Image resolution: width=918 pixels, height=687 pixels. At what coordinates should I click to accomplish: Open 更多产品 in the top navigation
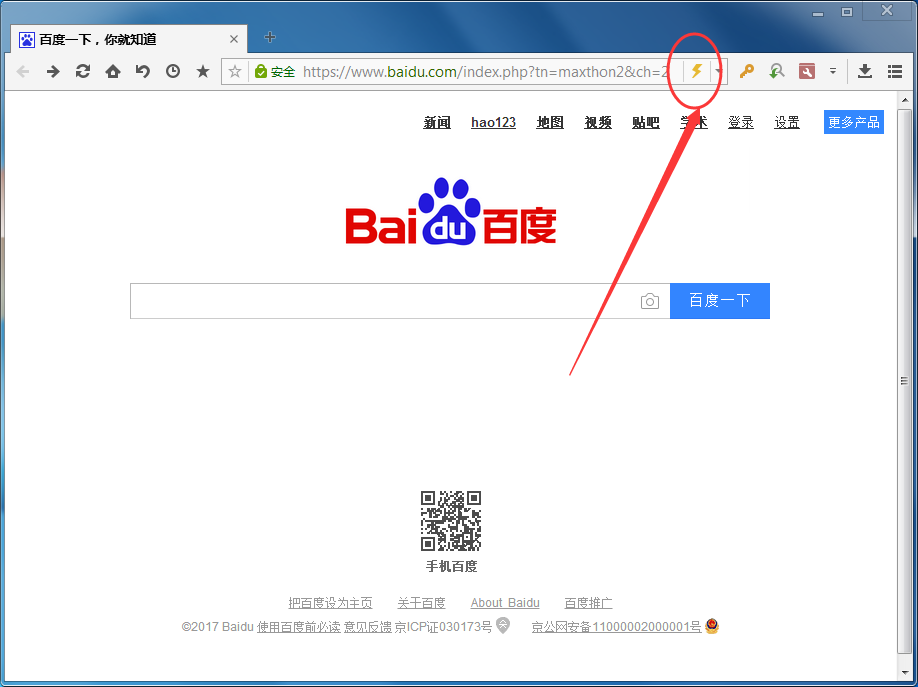click(853, 122)
